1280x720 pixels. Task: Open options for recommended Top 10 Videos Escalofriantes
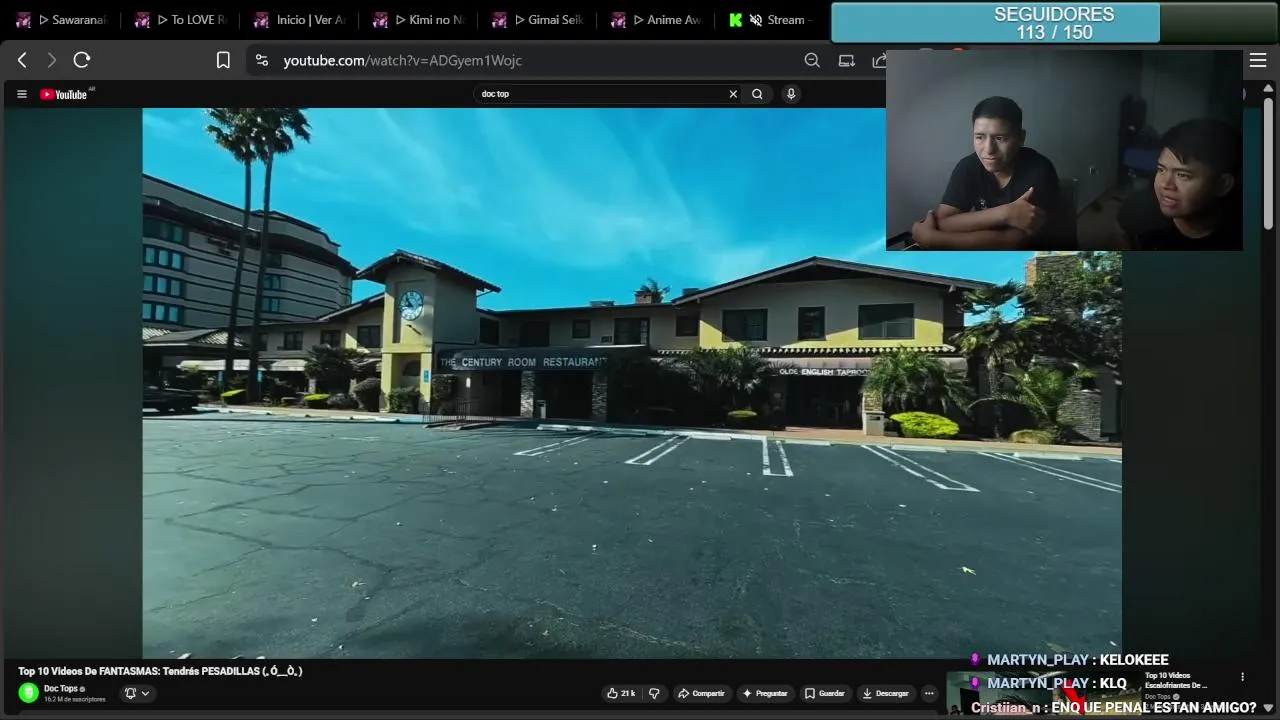tap(1242, 677)
